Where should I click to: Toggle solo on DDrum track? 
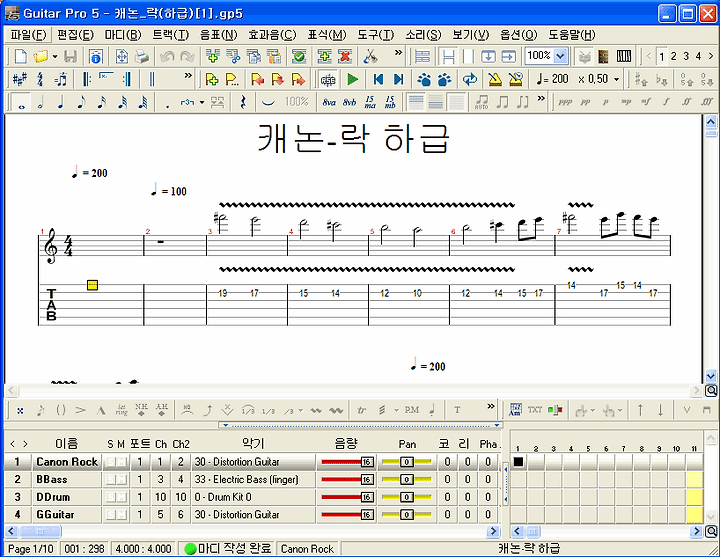pos(110,497)
